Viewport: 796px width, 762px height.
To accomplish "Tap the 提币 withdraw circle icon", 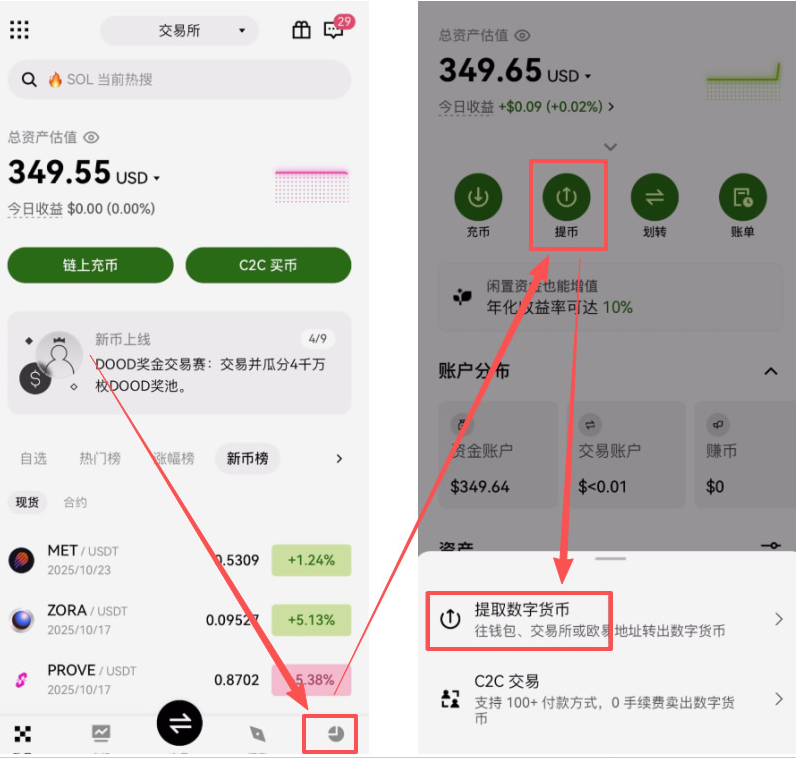I will 567,197.
